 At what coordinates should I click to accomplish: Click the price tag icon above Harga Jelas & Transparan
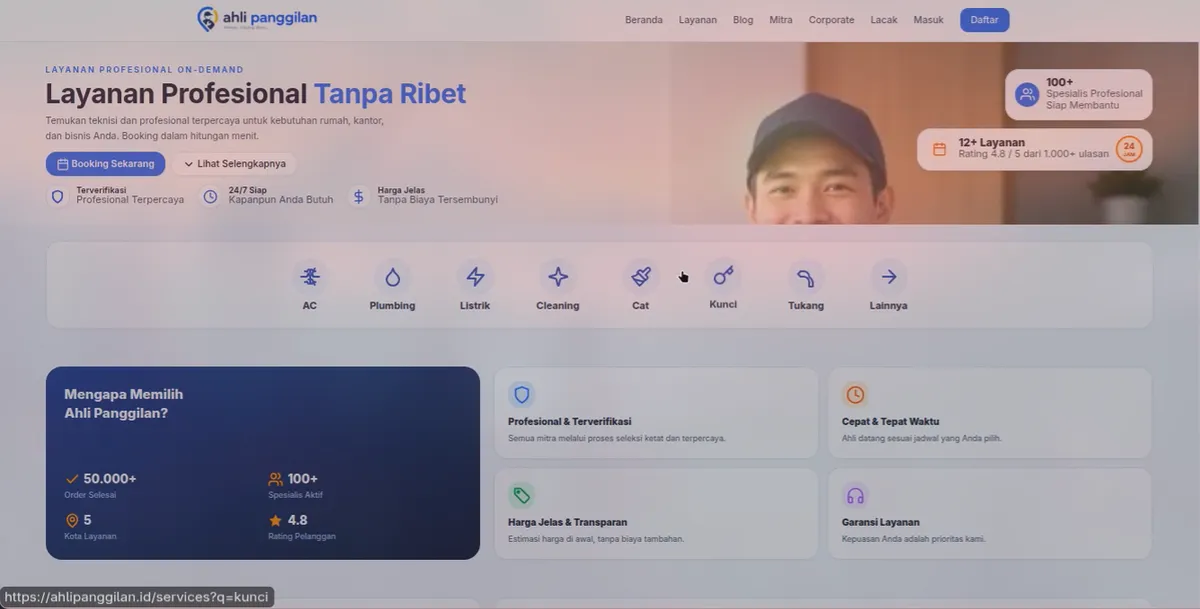click(x=521, y=495)
